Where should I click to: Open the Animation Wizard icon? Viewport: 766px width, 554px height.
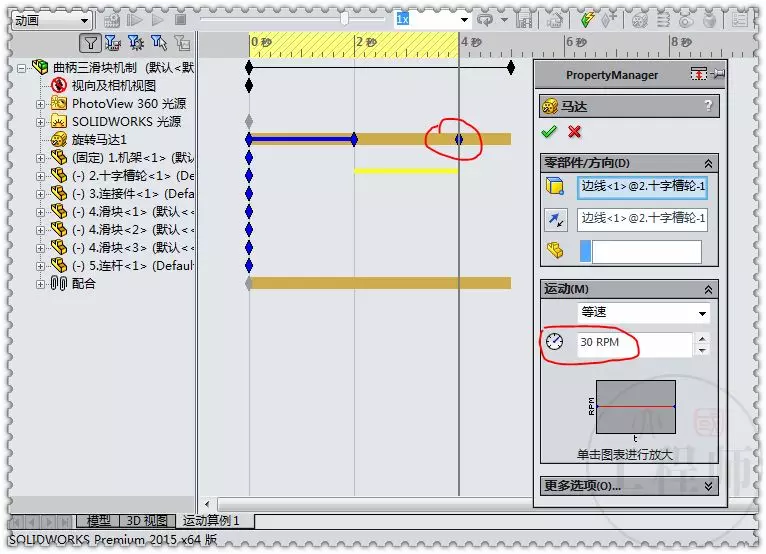(554, 20)
